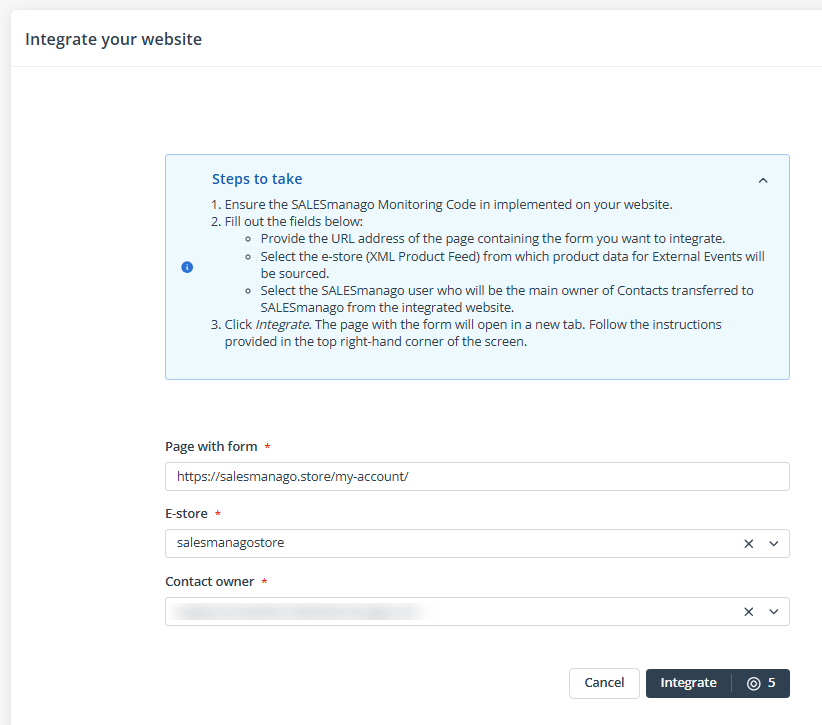This screenshot has height=725, width=822.
Task: Click the Cancel button
Action: 604,683
